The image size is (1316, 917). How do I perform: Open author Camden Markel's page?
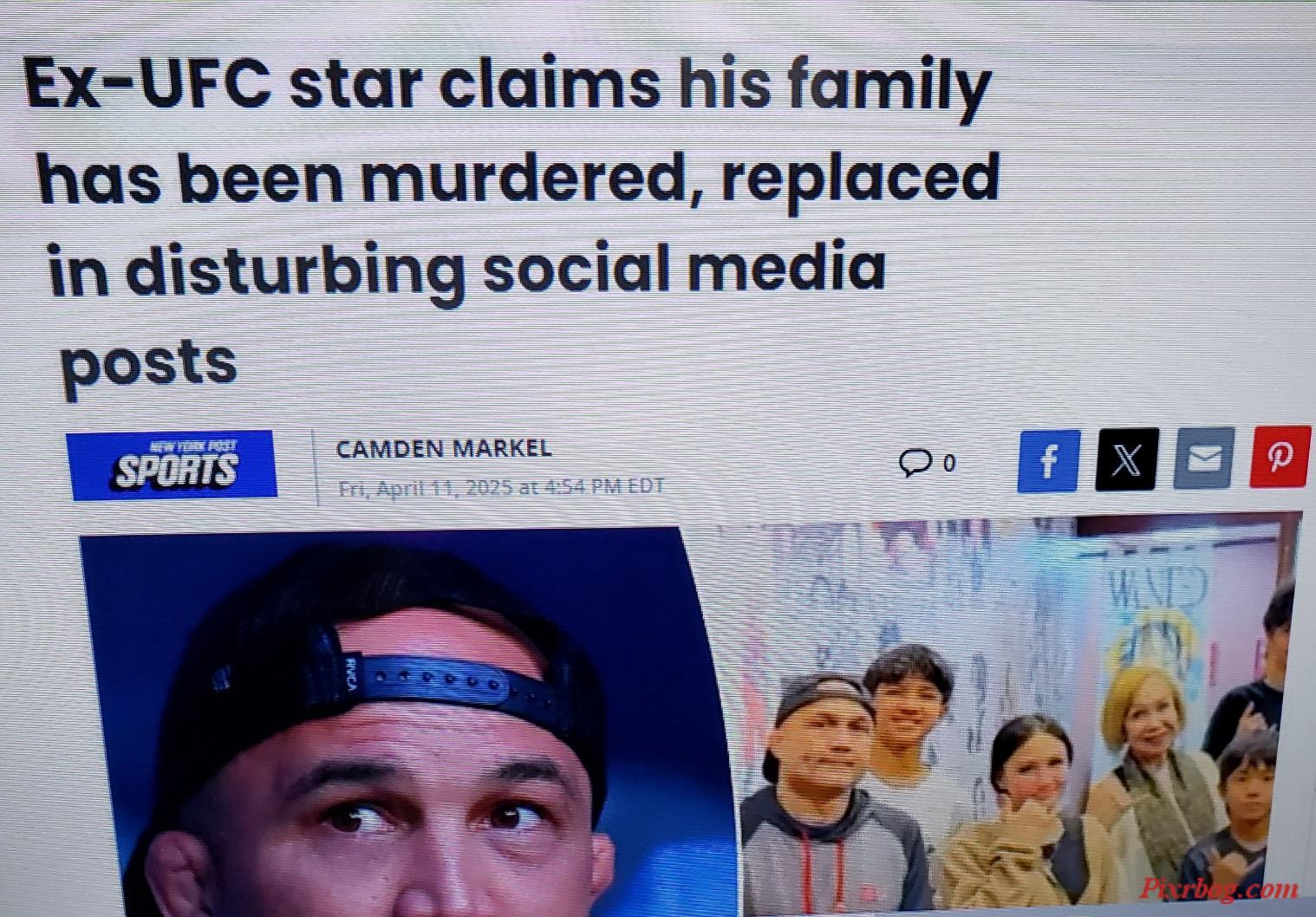(443, 449)
